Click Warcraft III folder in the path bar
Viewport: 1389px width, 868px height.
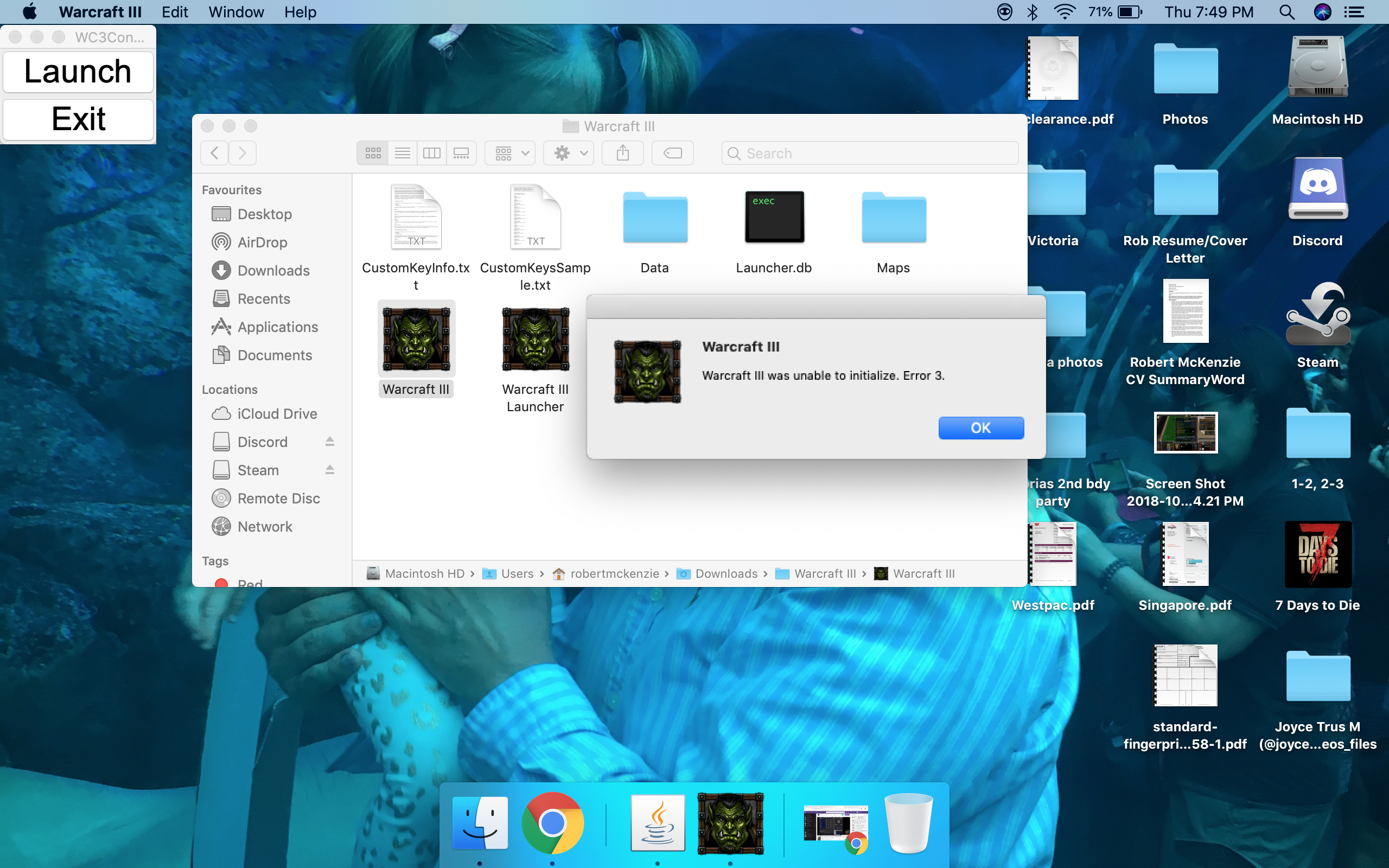pyautogui.click(x=815, y=573)
